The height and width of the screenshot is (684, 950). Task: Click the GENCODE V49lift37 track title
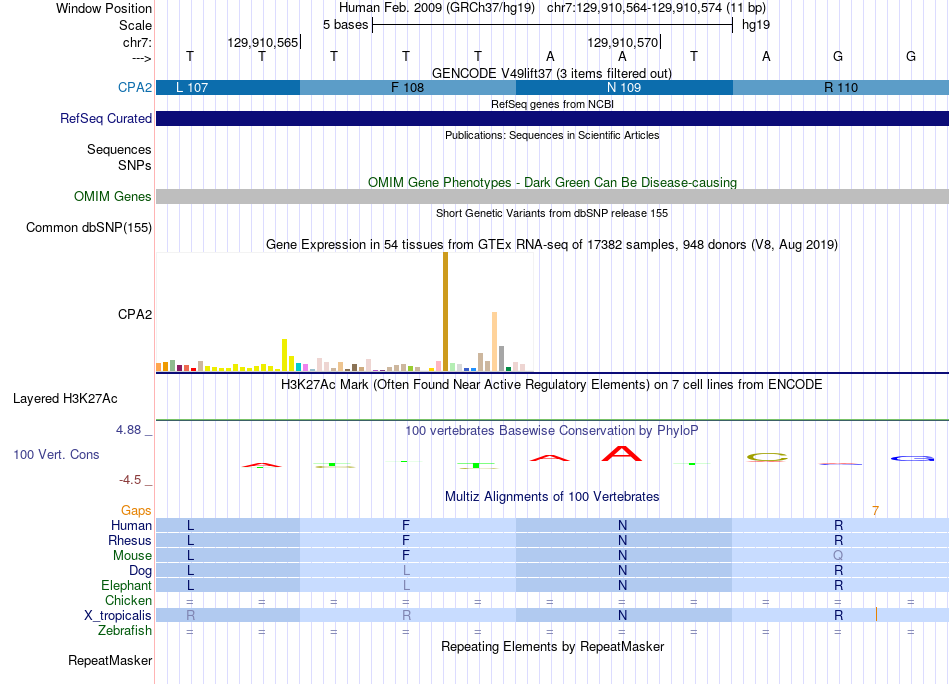(x=552, y=73)
